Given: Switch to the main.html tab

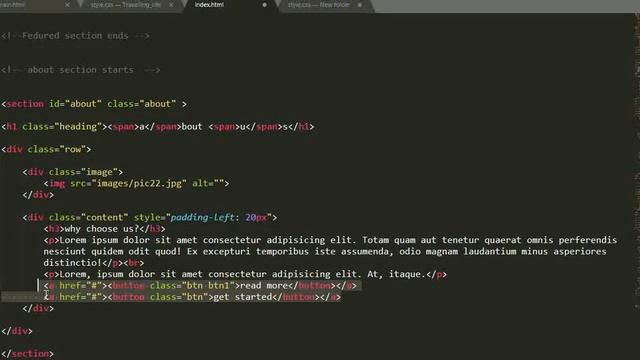Looking at the screenshot, I should [x=12, y=5].
